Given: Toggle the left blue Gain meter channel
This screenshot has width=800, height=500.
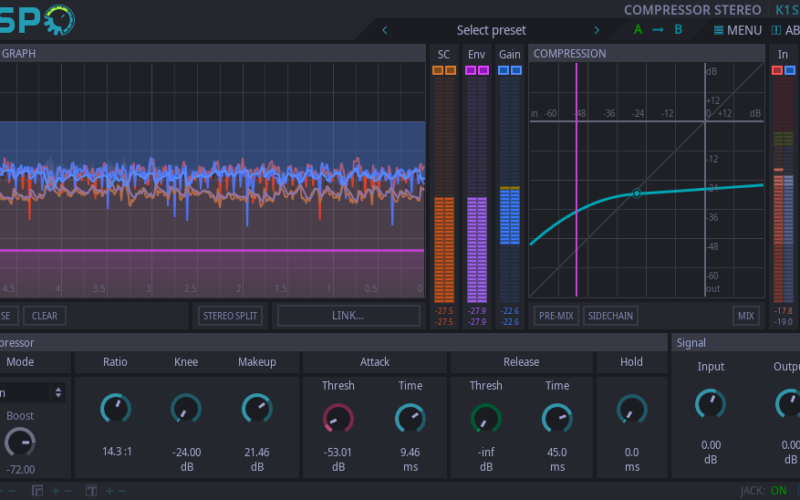Looking at the screenshot, I should [503, 71].
